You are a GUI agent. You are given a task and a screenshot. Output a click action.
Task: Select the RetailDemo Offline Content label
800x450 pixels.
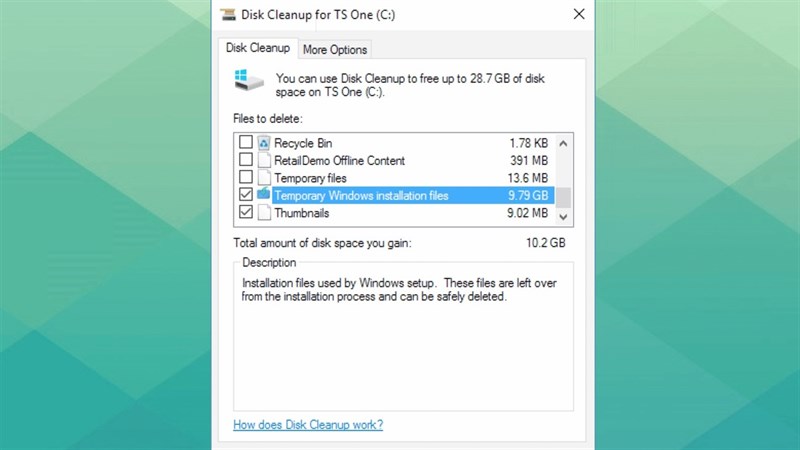(x=339, y=161)
